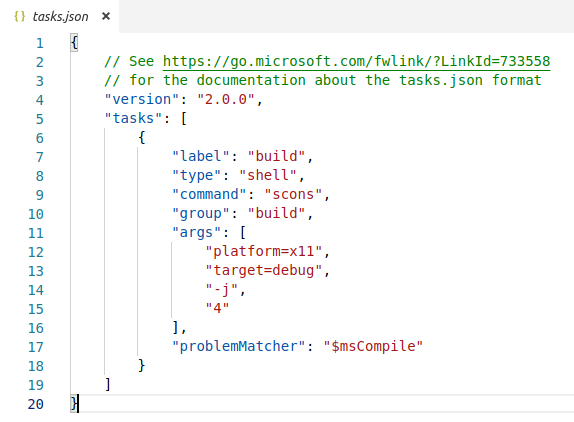Click the "$msCompile" problemMatcher value
The height and width of the screenshot is (422, 574).
pyautogui.click(x=373, y=347)
